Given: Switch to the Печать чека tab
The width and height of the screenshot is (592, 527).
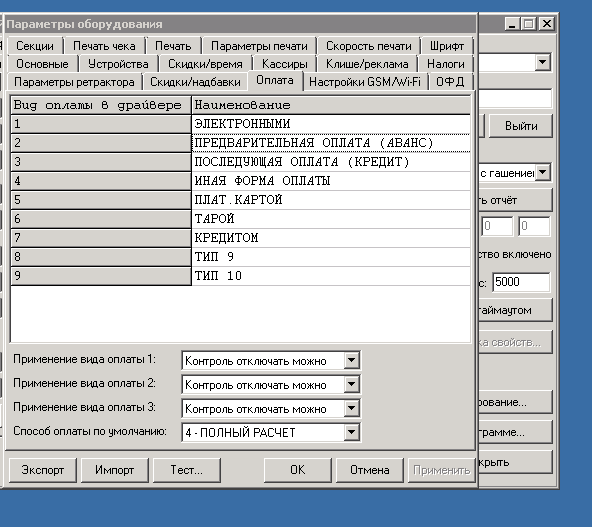Looking at the screenshot, I should 104,46.
